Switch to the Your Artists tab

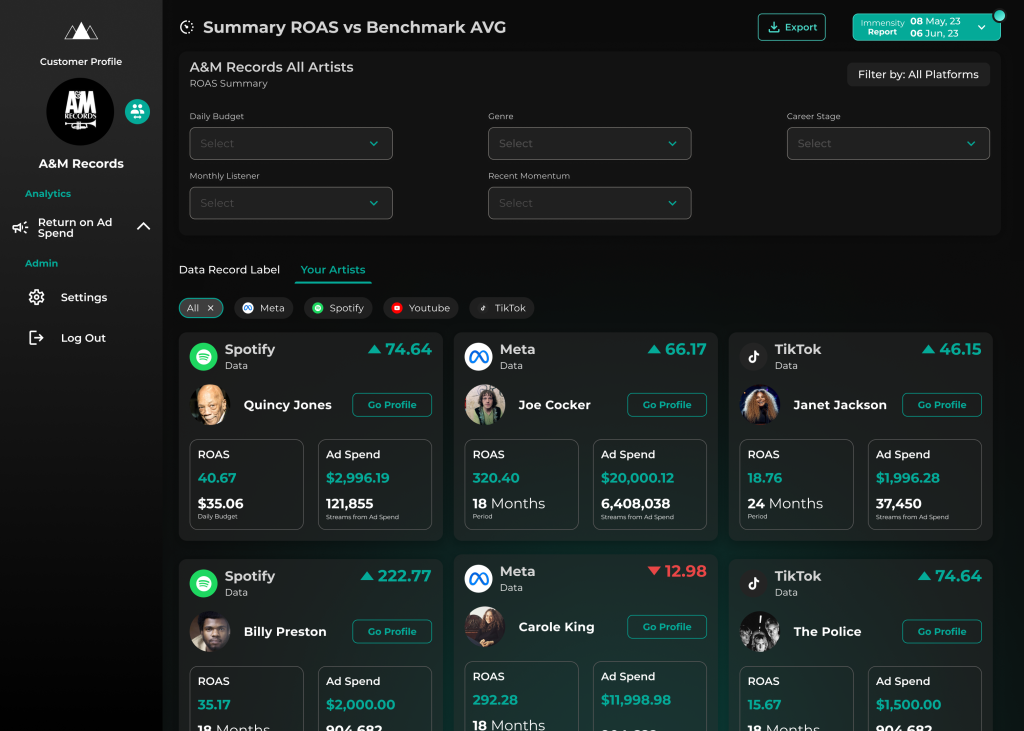(333, 270)
